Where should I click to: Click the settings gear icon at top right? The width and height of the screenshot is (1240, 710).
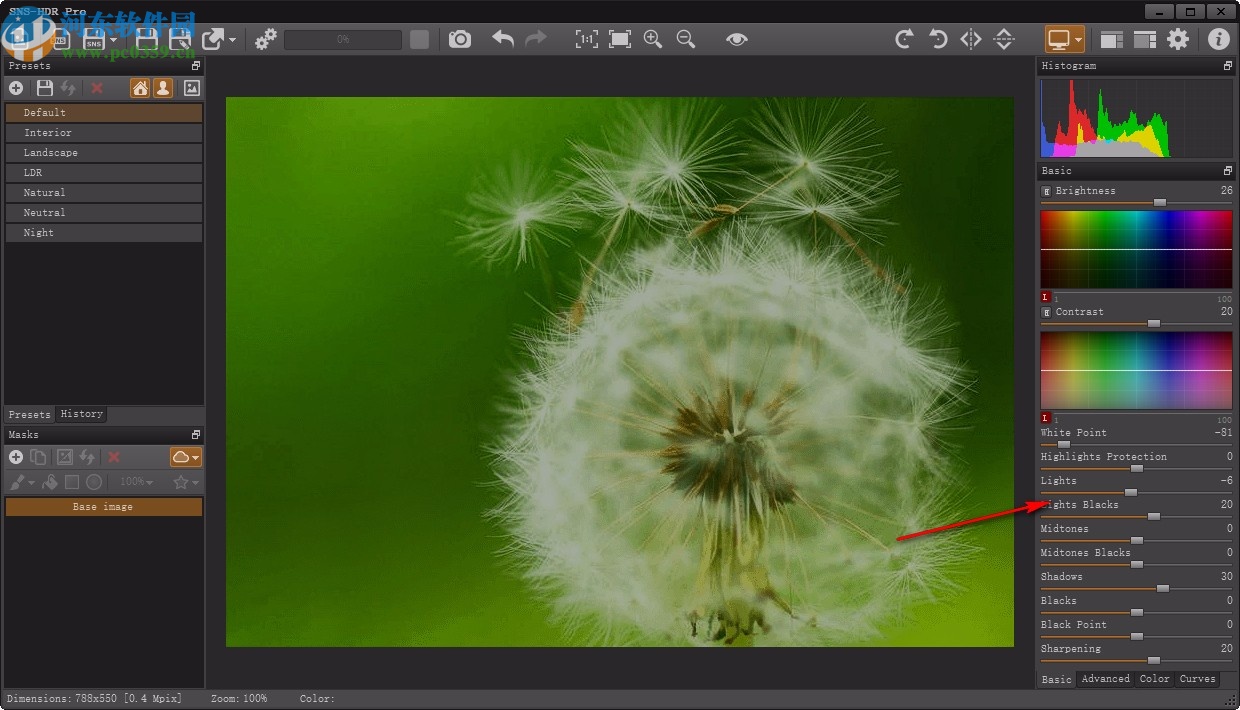click(x=1178, y=39)
